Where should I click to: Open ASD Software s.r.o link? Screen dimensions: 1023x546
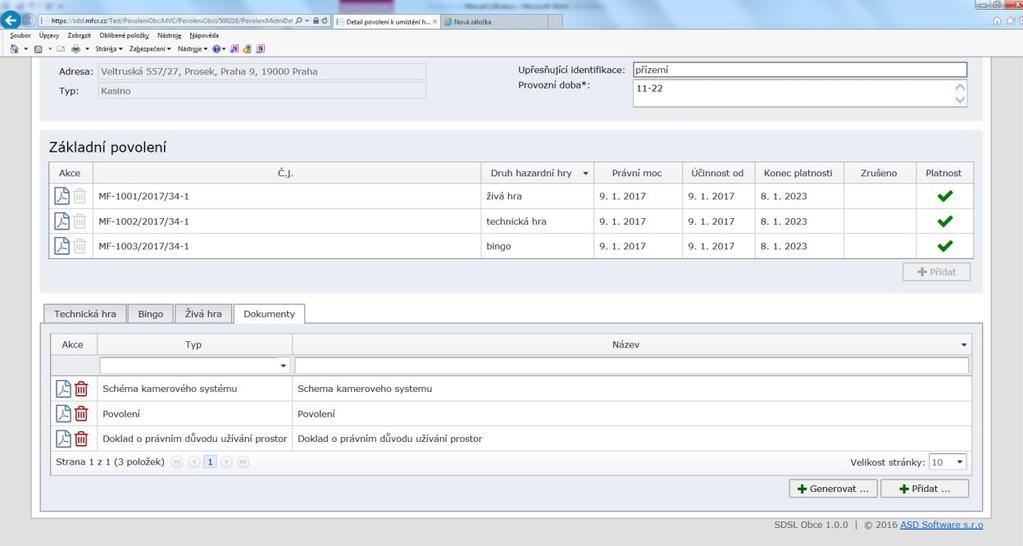coord(941,524)
